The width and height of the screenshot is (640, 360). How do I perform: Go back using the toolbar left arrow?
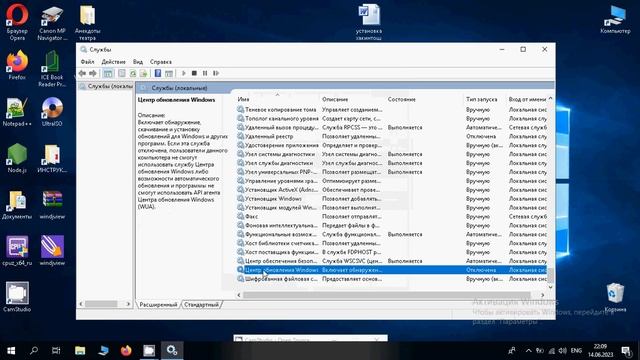pyautogui.click(x=82, y=73)
